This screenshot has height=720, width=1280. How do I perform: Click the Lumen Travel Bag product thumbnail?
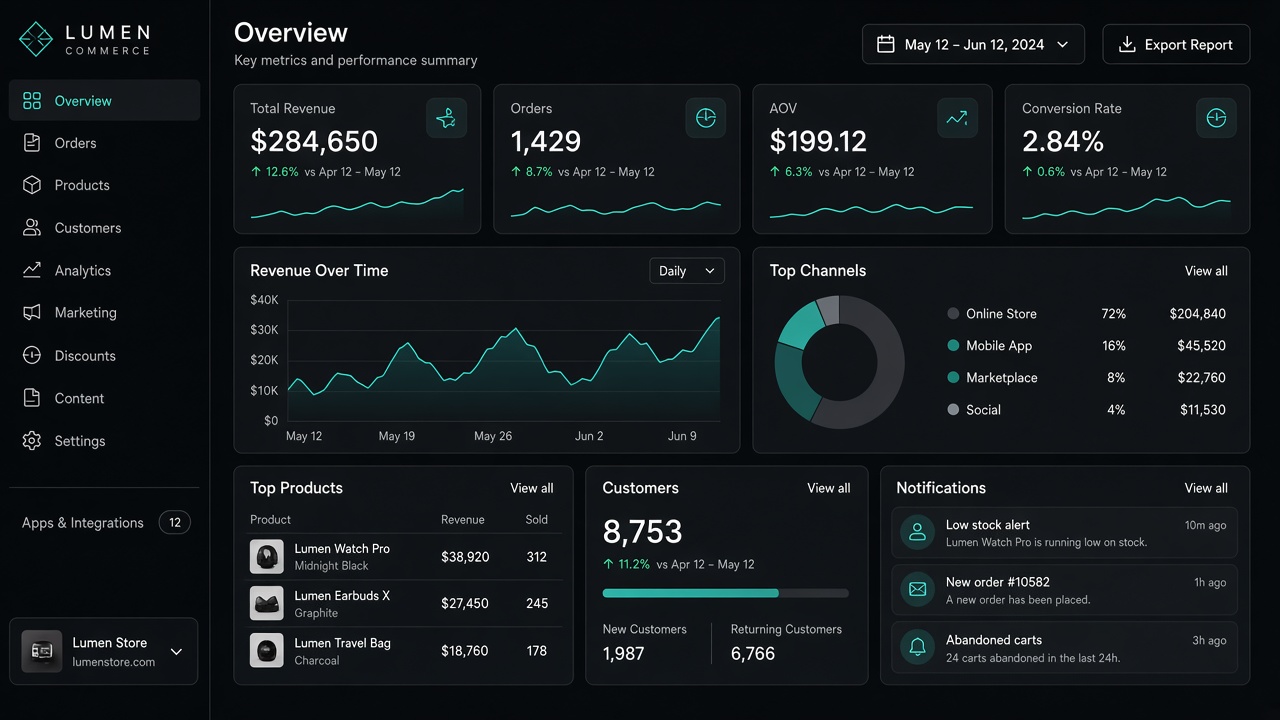267,650
